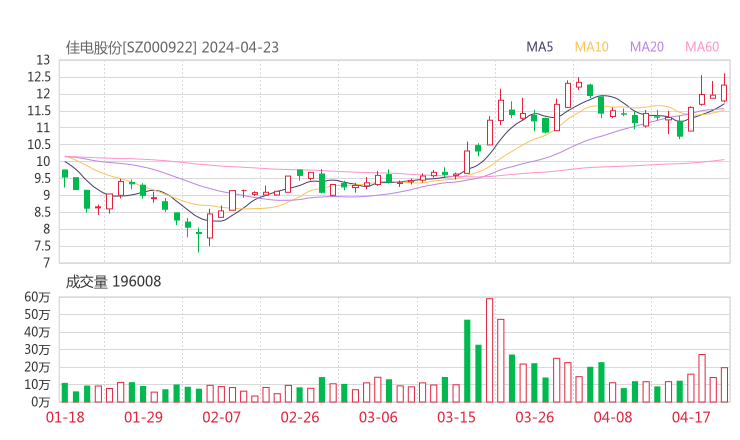
Task: Click the tallest green volume bar at 03-15
Action: (x=467, y=361)
